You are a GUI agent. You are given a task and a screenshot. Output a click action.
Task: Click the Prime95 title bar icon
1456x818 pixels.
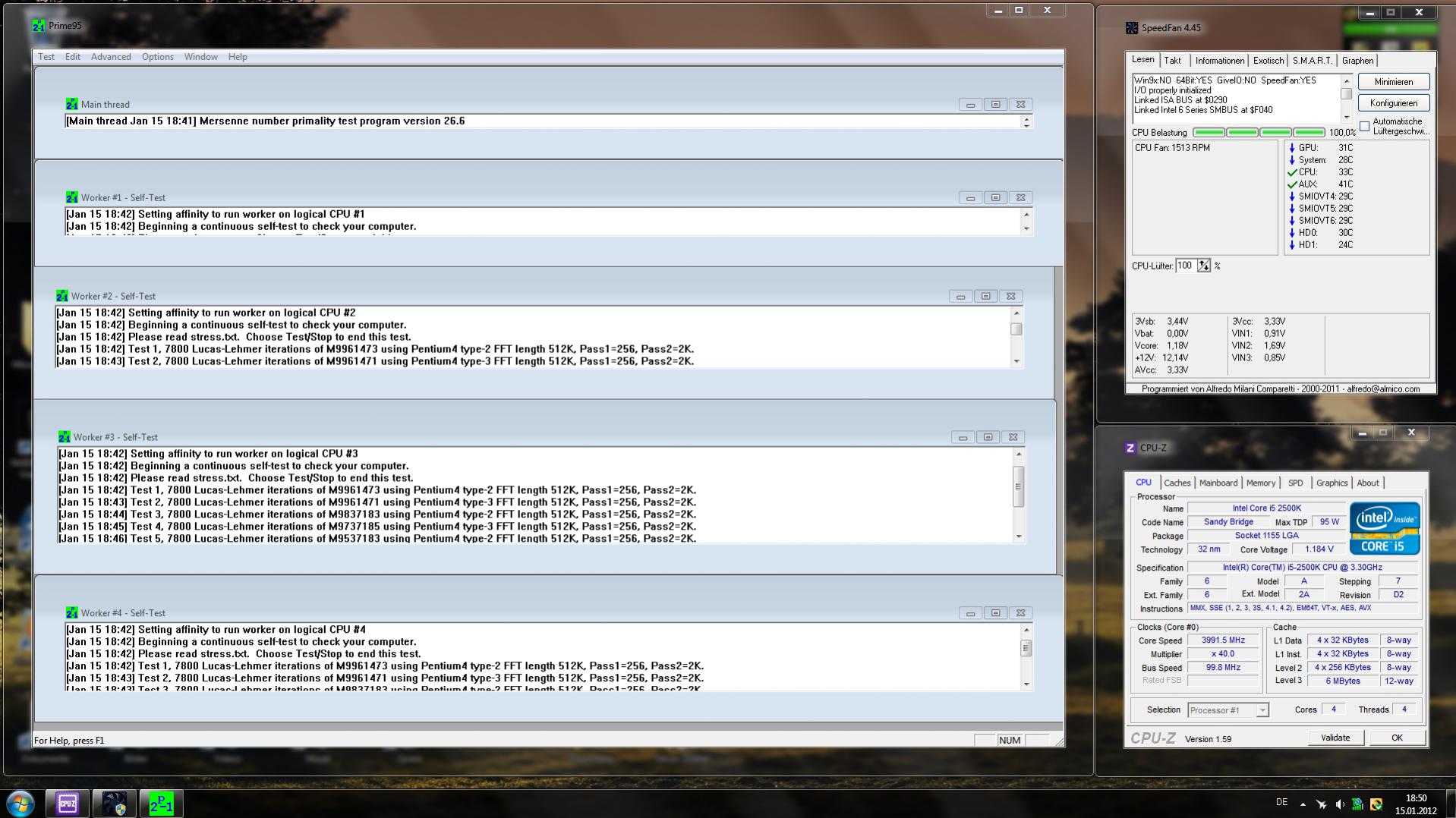[39, 26]
